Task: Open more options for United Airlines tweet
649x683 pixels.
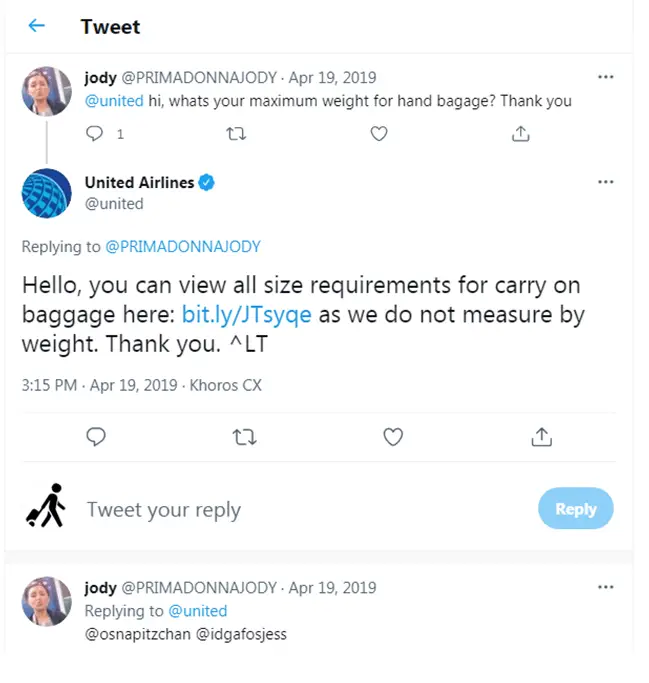Action: point(605,182)
